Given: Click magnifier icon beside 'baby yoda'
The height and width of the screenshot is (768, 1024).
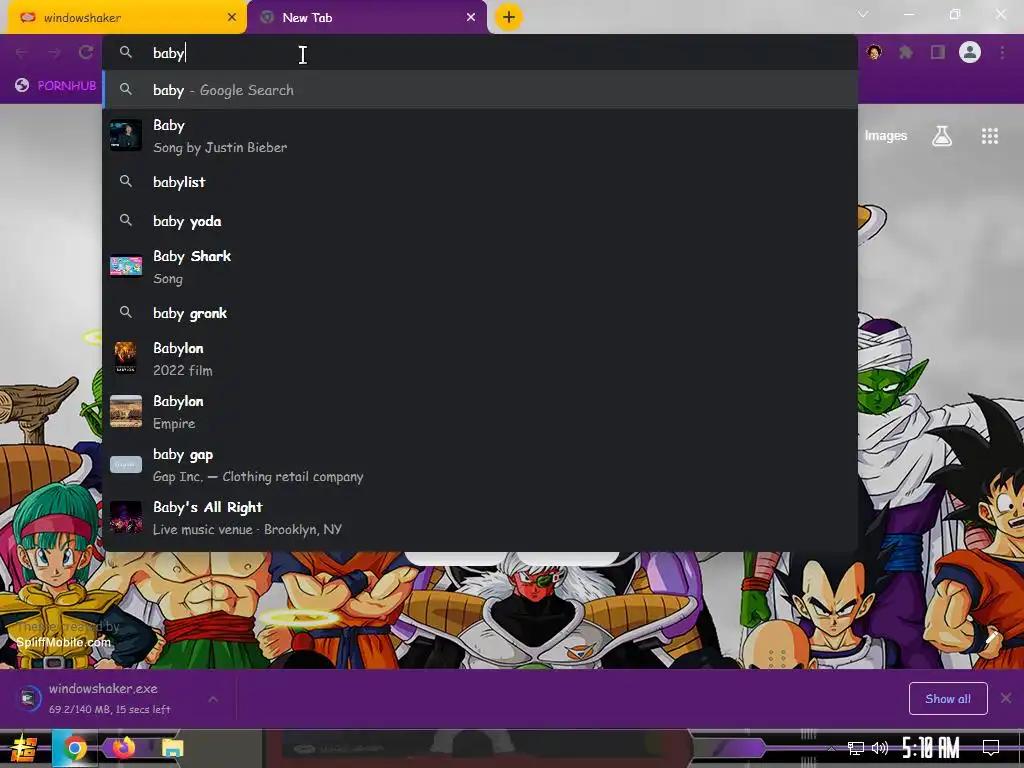Looking at the screenshot, I should 125,221.
